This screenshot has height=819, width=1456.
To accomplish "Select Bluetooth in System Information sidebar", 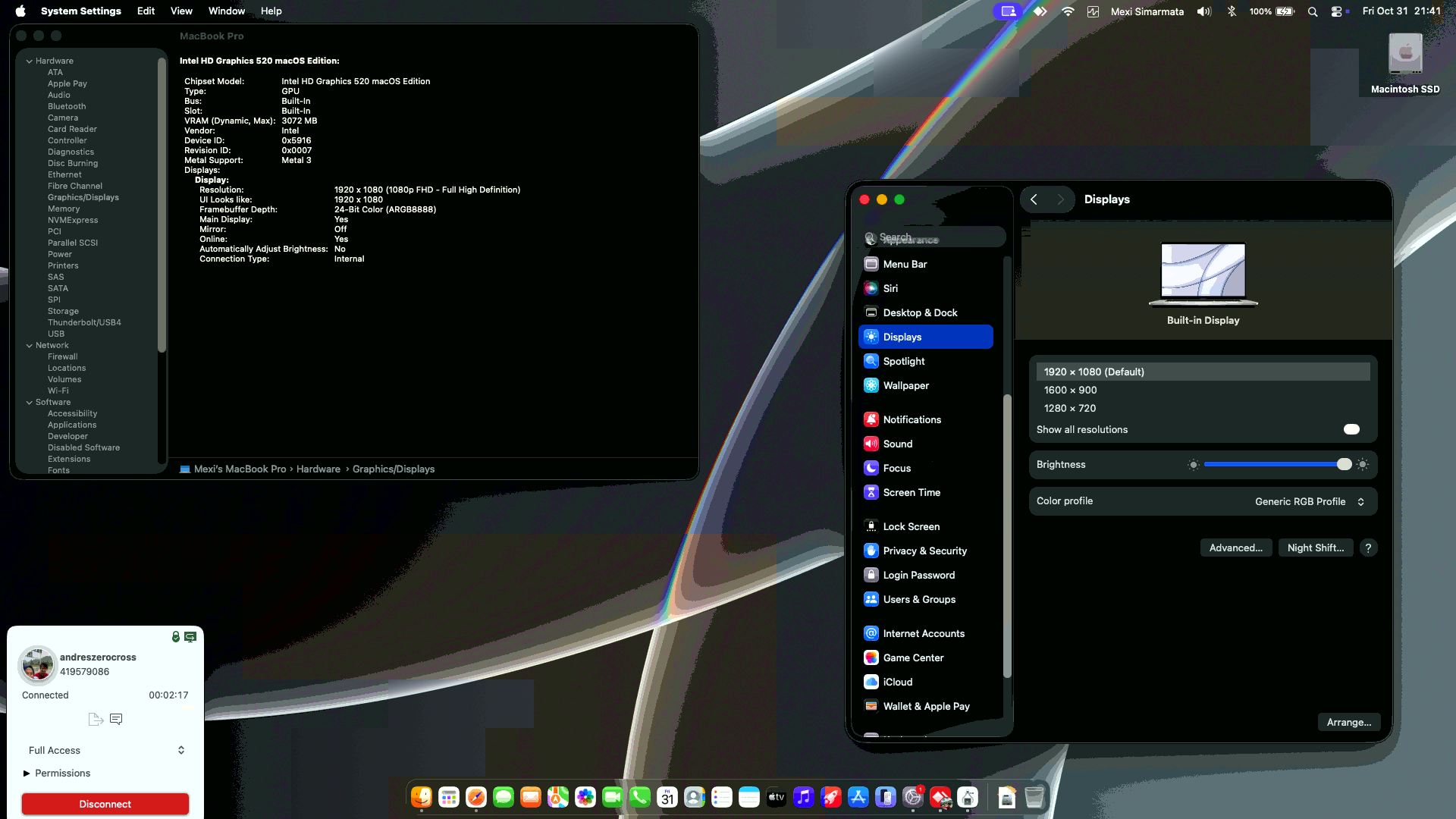I will (67, 106).
